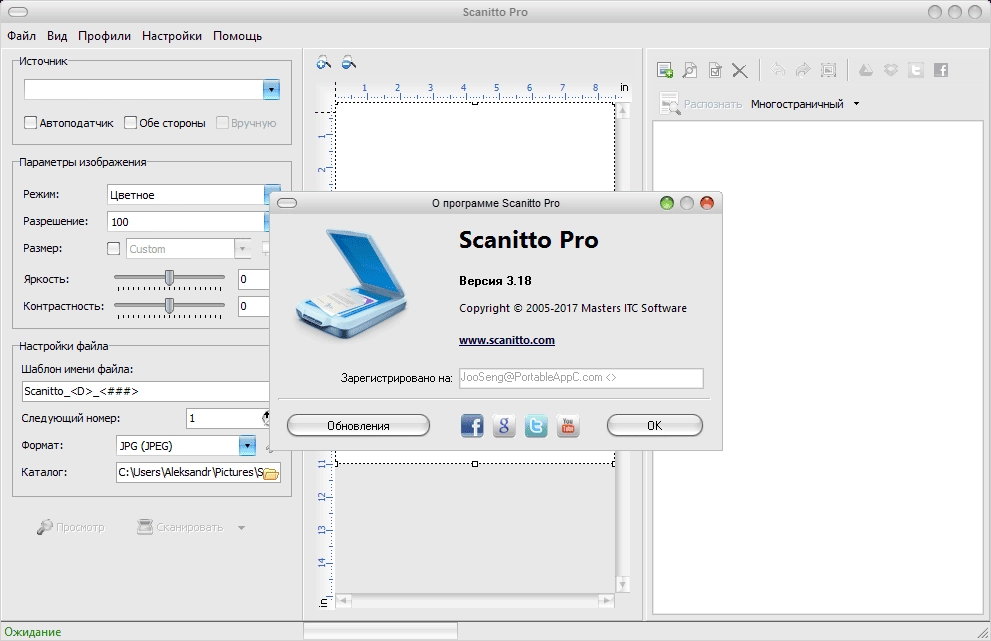Enable the Автоподатчик checkbox
The width and height of the screenshot is (991, 641).
click(x=30, y=123)
